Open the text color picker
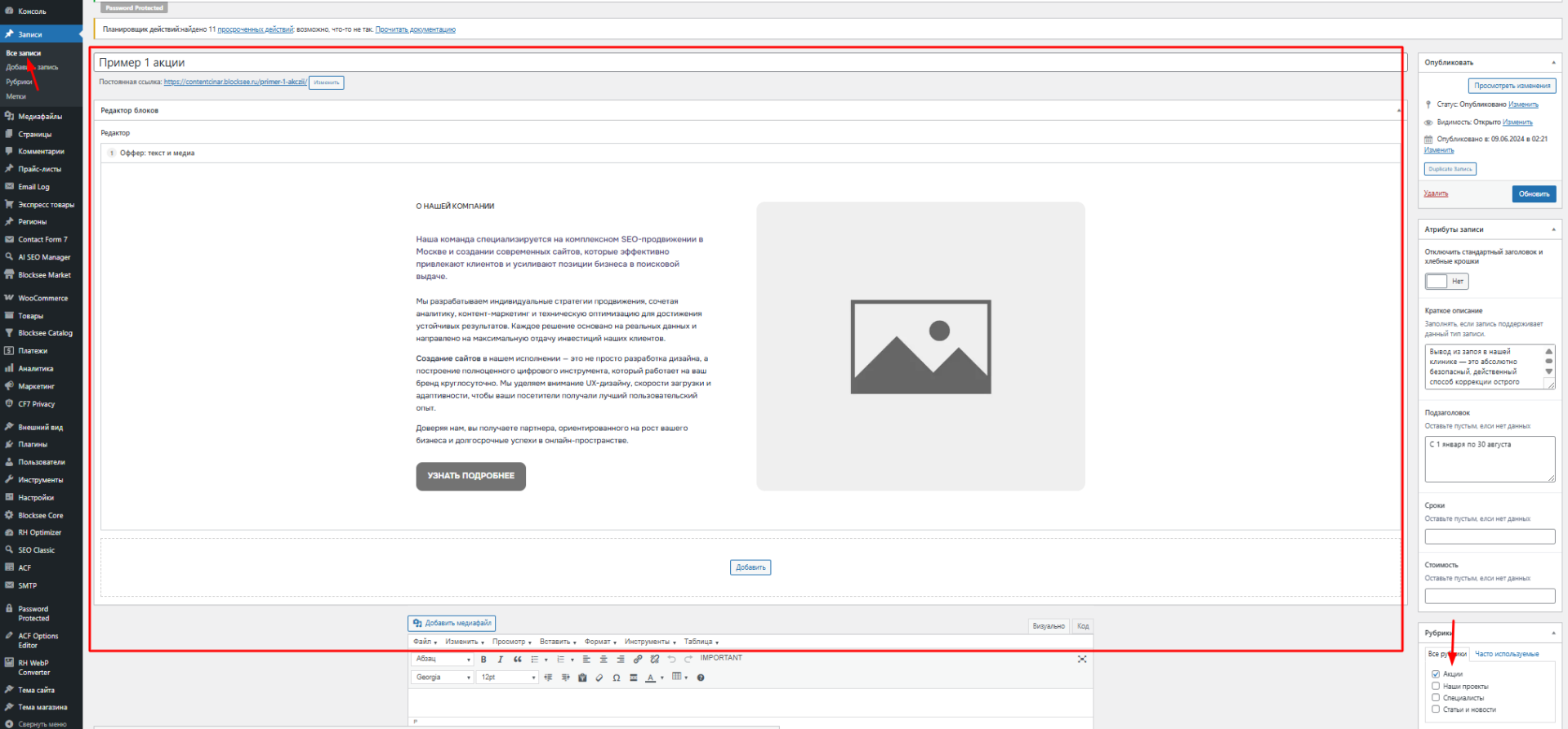This screenshot has height=729, width=1568. [650, 678]
